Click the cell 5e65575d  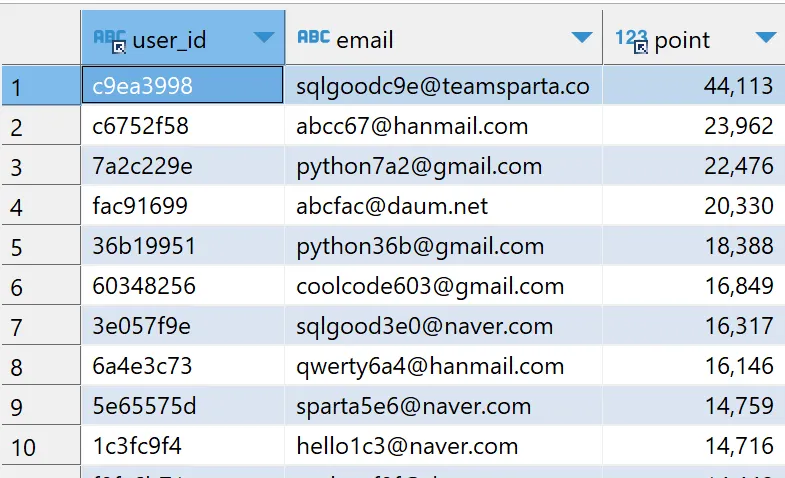pyautogui.click(x=183, y=406)
